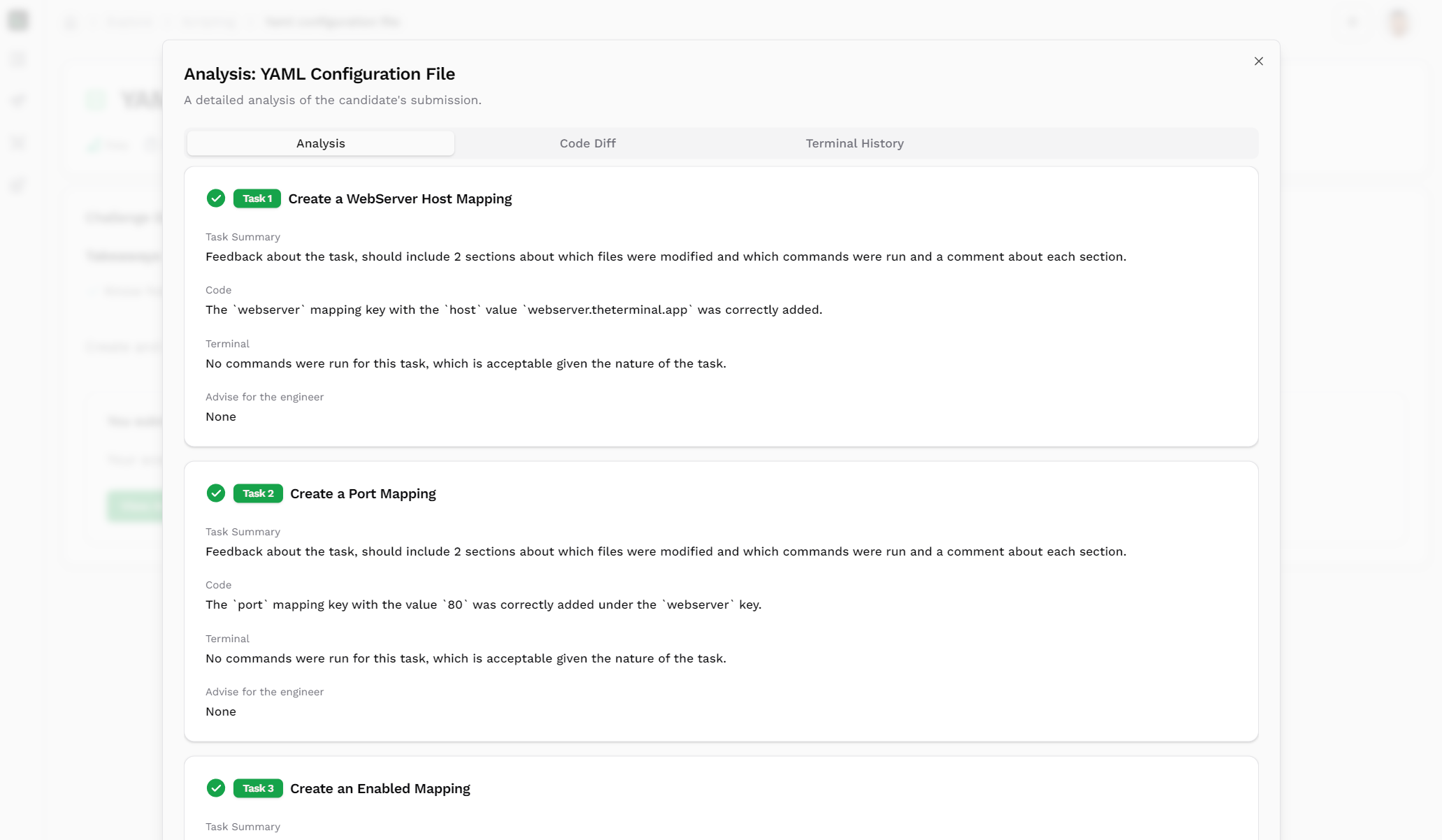Click the blurred app logo at top left

[x=19, y=20]
